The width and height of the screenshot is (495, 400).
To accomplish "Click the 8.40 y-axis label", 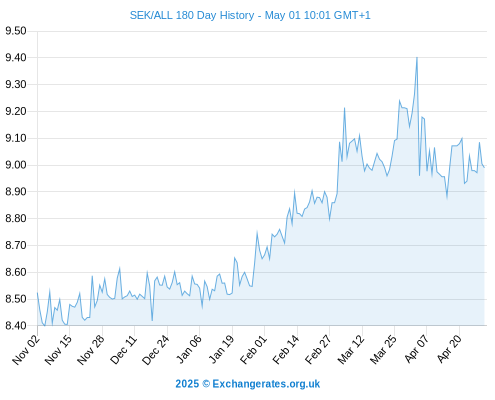I will click(x=16, y=326).
